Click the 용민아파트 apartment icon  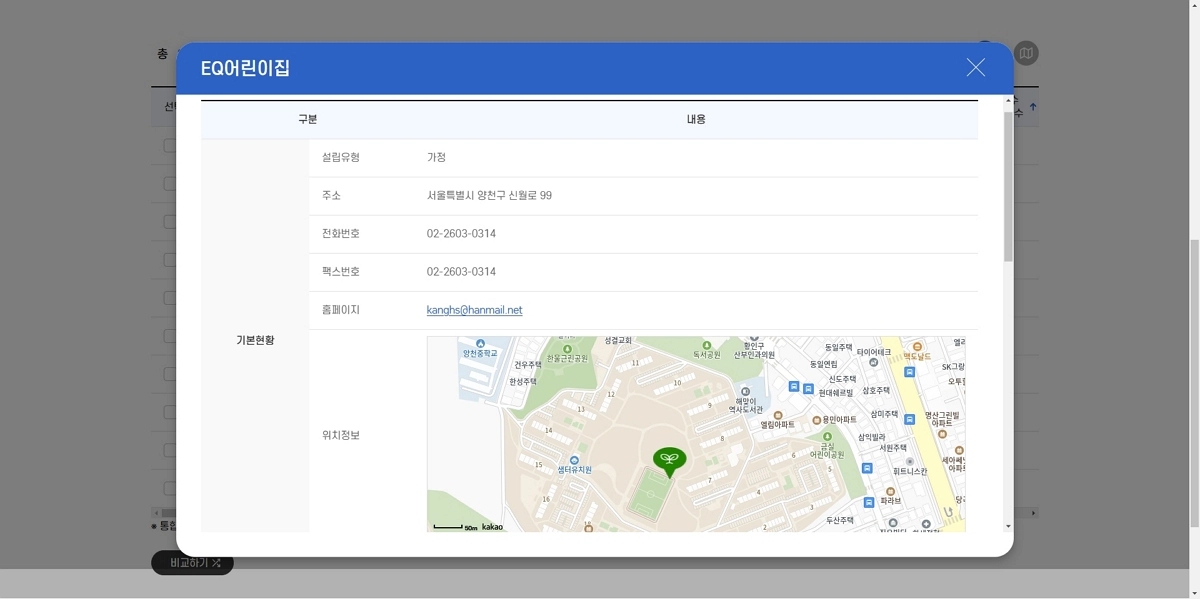tap(817, 420)
